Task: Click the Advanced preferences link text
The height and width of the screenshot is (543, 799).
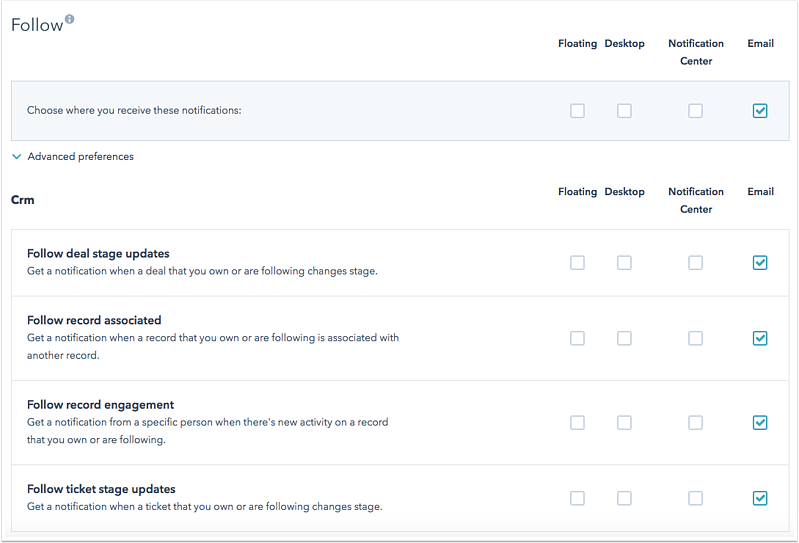Action: pyautogui.click(x=80, y=157)
